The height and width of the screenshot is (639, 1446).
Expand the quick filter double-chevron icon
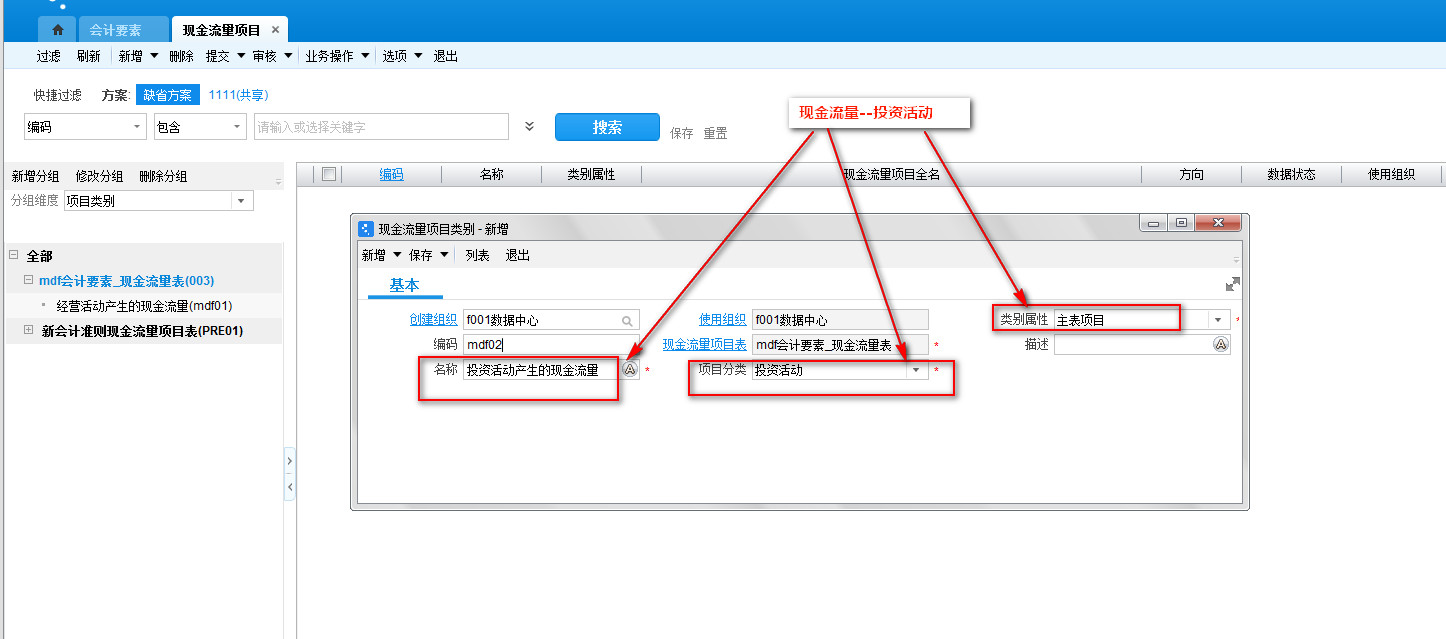530,127
